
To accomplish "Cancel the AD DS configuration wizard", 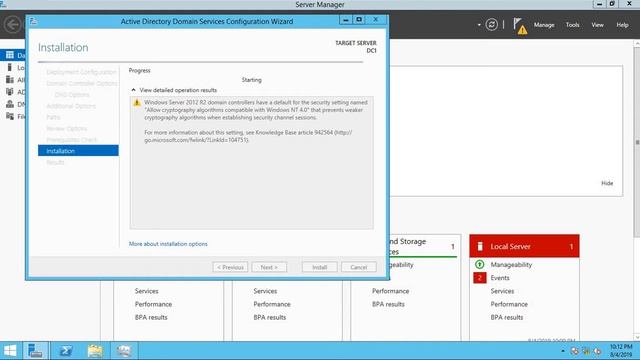I will [358, 267].
